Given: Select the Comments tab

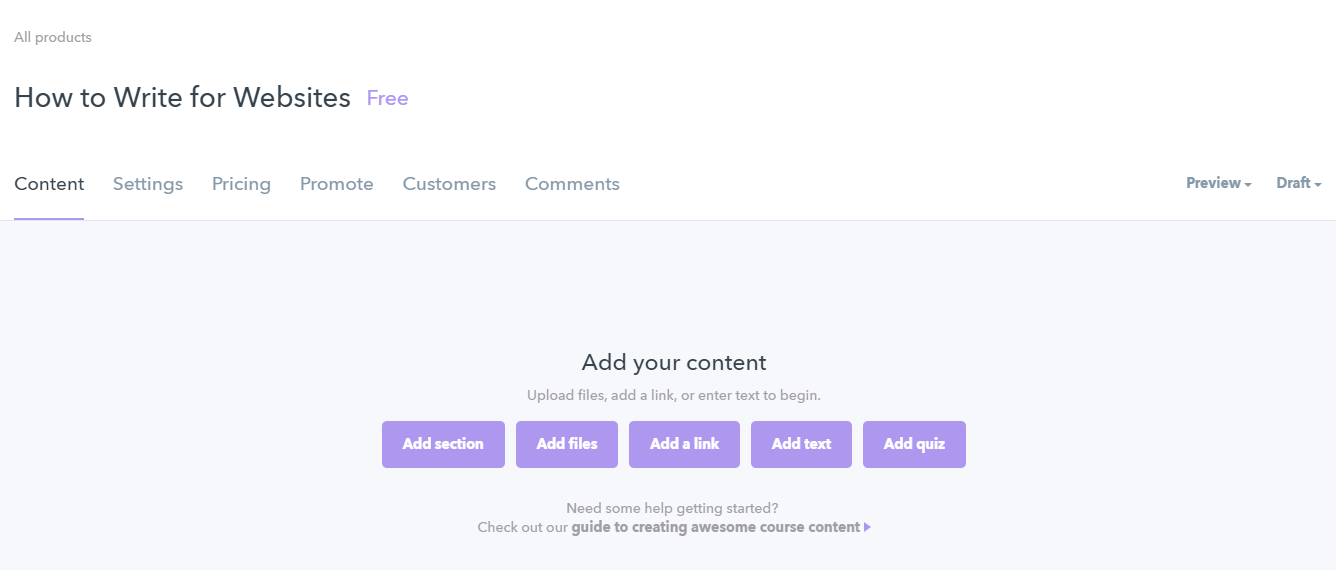Looking at the screenshot, I should [572, 184].
